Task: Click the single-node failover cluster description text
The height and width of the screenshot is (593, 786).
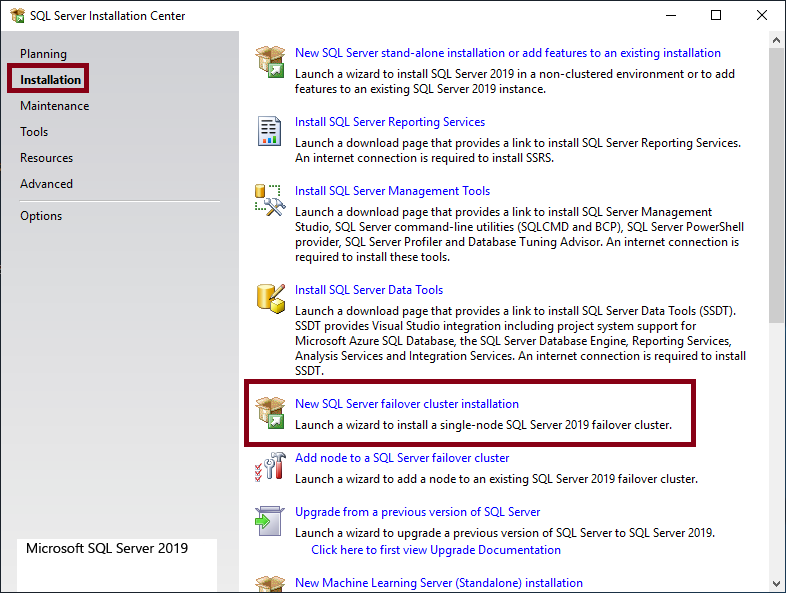Action: (483, 425)
